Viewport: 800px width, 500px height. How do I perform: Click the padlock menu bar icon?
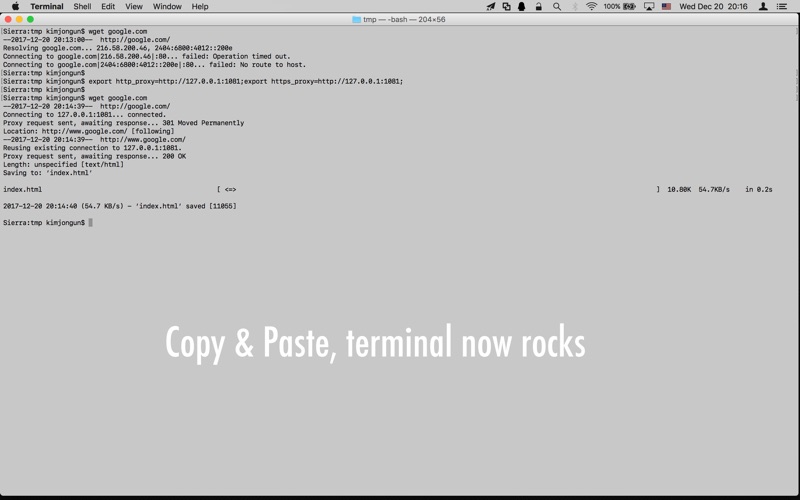click(x=538, y=7)
